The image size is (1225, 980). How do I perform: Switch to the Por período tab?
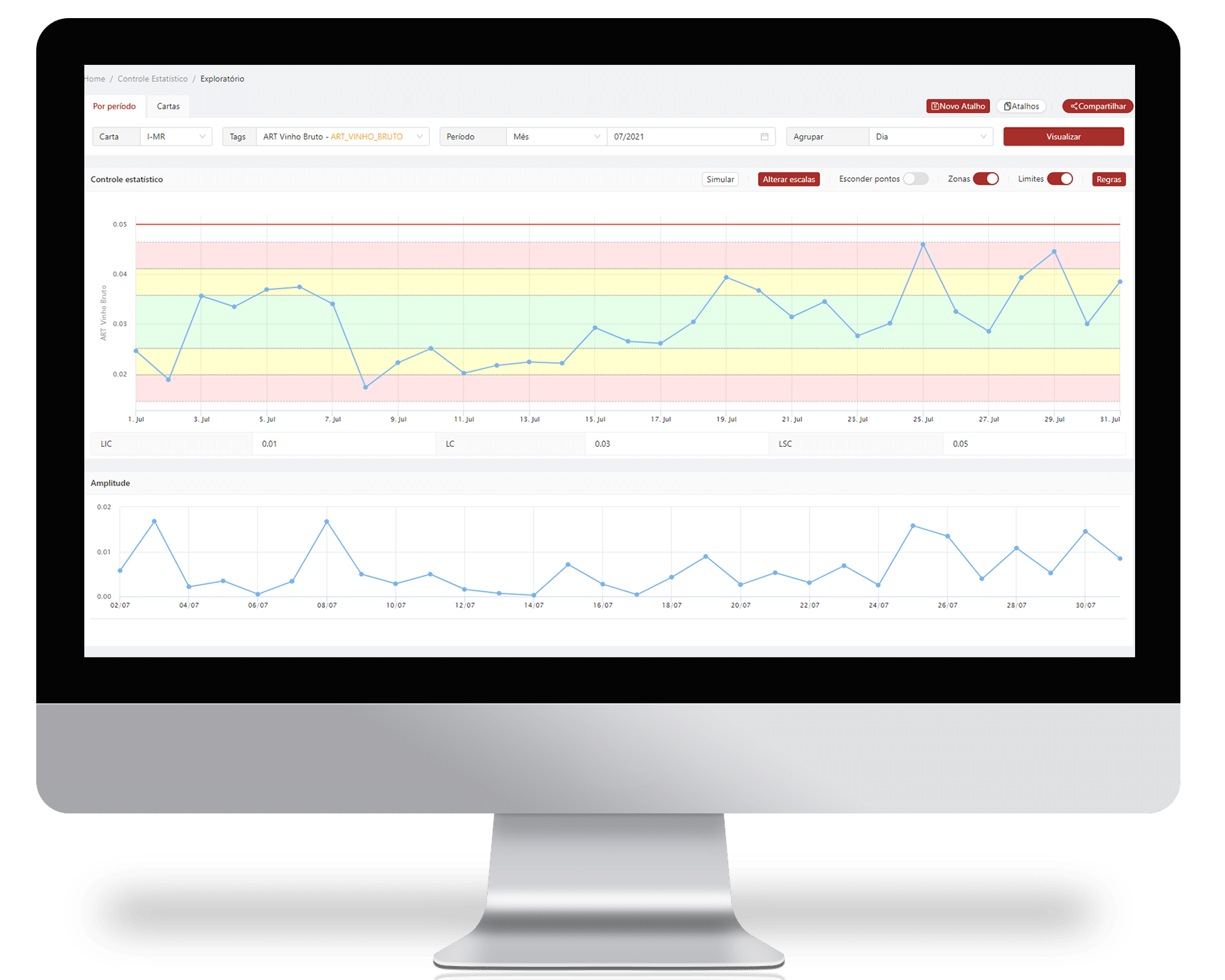coord(114,107)
